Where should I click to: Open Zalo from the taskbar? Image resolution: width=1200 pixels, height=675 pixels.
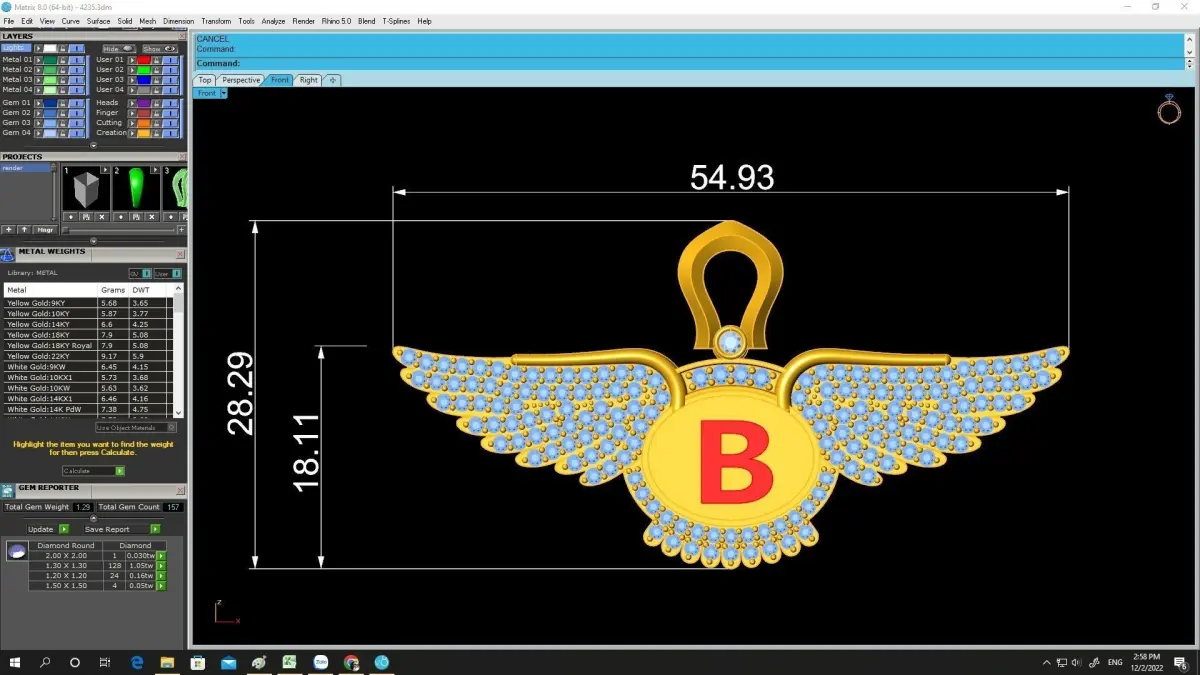point(321,662)
